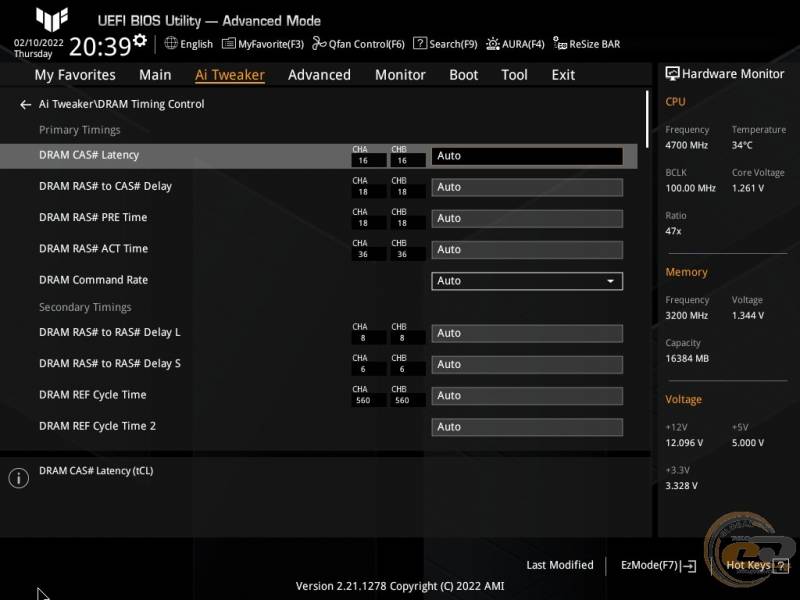Click the Core Voltage value 1.261 V
Image resolution: width=800 pixels, height=600 pixels.
[x=747, y=188]
